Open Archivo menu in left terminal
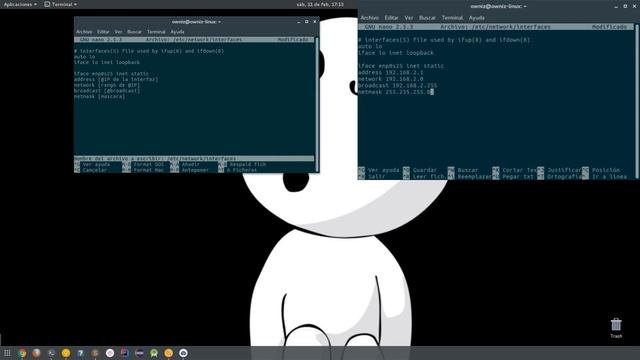This screenshot has width=640, height=360. 84,31
